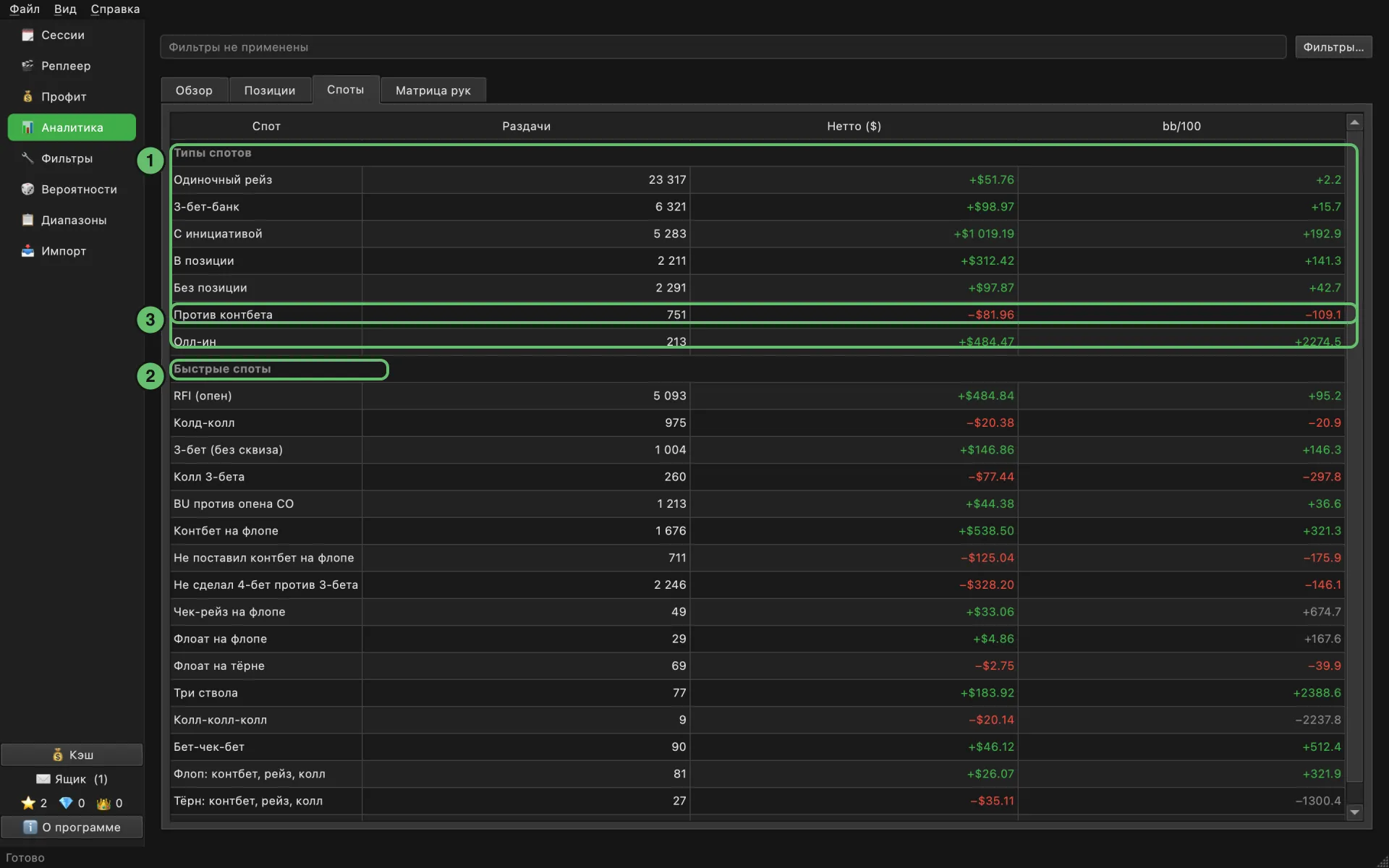Viewport: 1389px width, 868px height.
Task: Click the Кэш money bag icon
Action: point(58,754)
